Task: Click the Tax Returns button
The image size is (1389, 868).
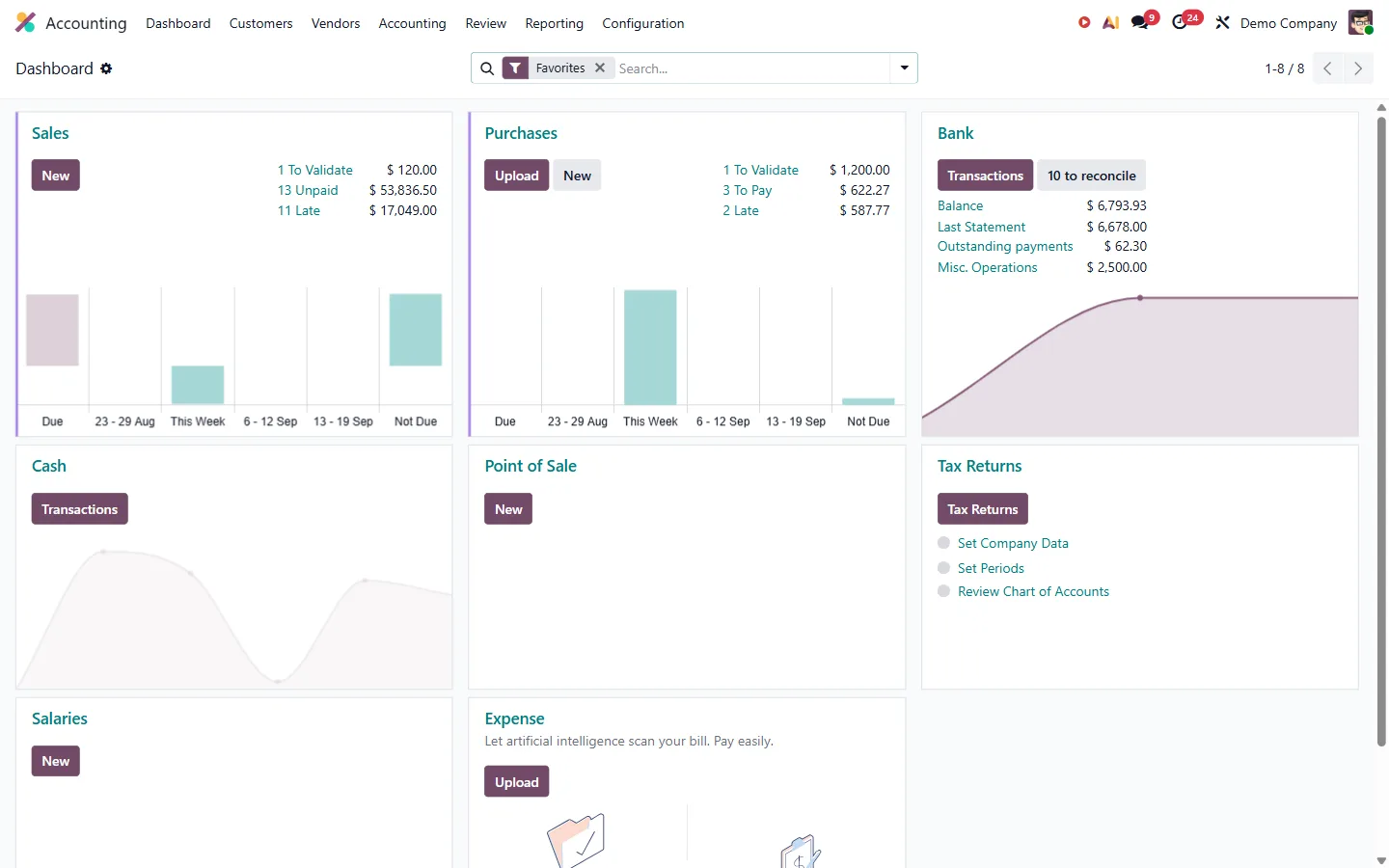Action: pos(983,509)
